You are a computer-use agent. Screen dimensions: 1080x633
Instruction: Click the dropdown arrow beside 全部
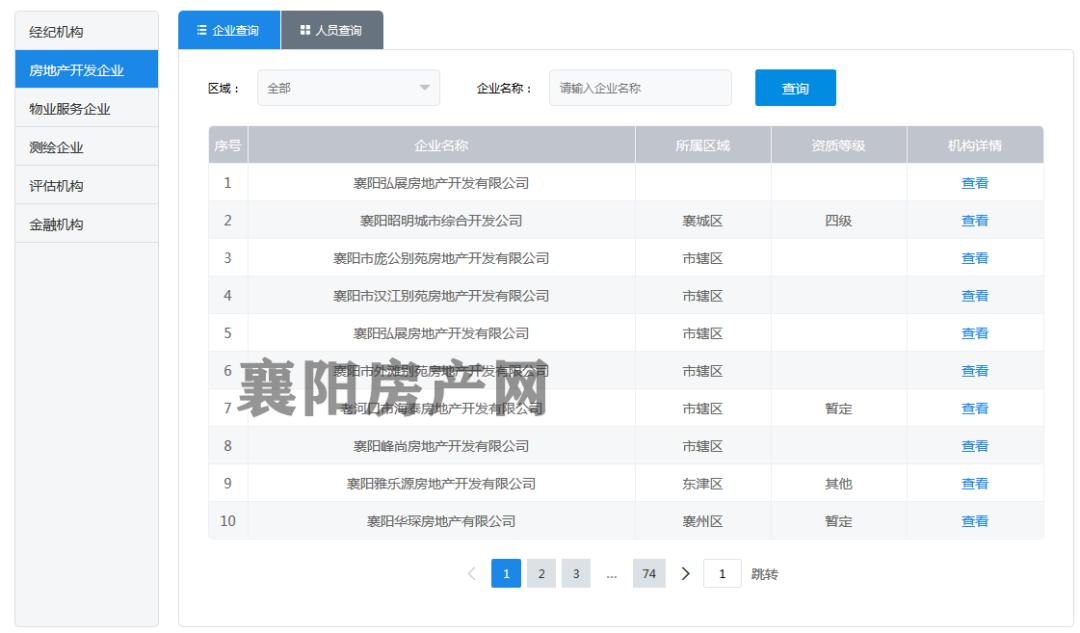pos(425,87)
